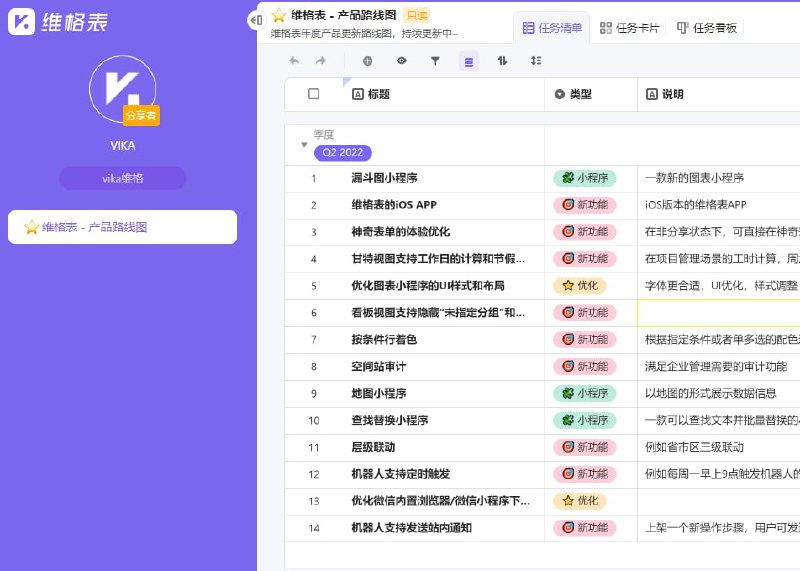Select row 8 title 空间站审计
Screen dimensions: 800x571
379,367
